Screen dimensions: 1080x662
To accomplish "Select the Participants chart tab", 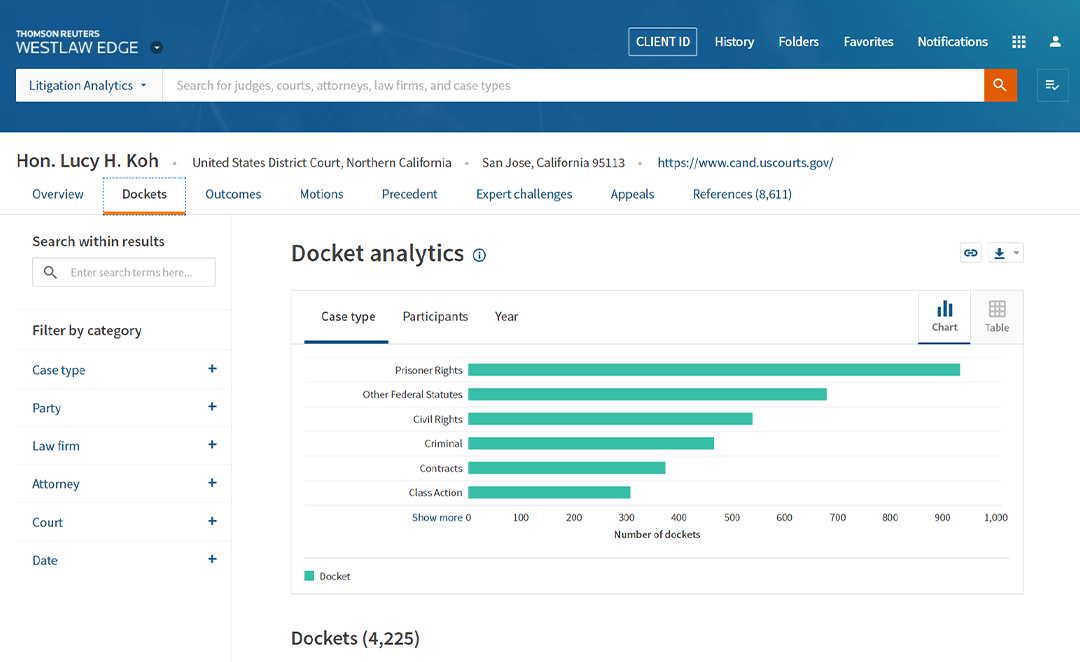I will pyautogui.click(x=435, y=316).
